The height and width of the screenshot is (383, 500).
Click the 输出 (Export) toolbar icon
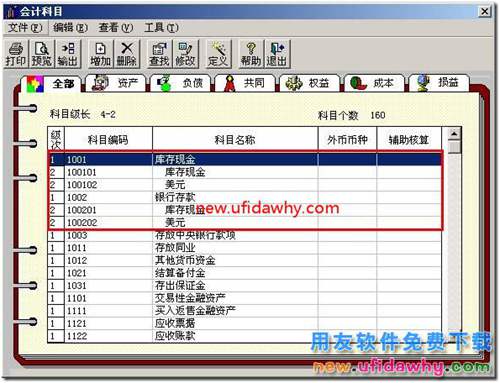67,54
